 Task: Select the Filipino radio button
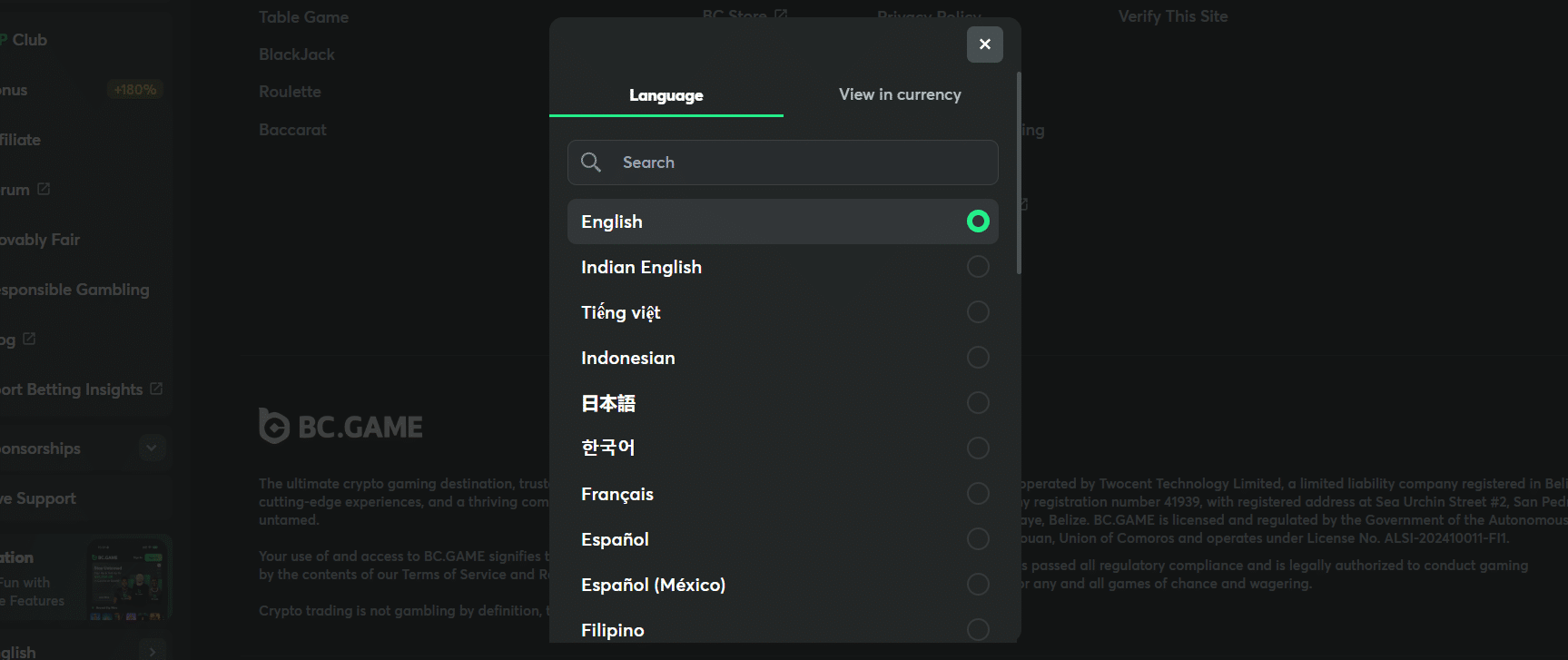click(978, 630)
